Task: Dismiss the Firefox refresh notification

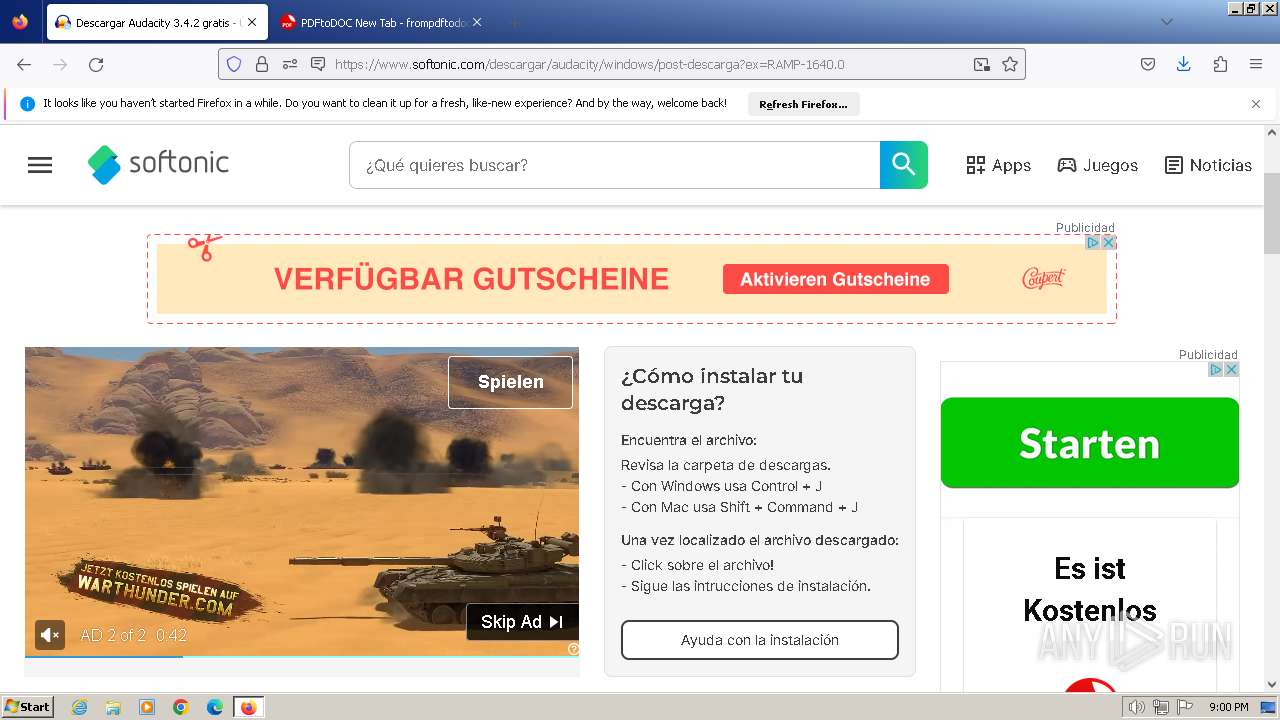Action: click(x=1256, y=104)
